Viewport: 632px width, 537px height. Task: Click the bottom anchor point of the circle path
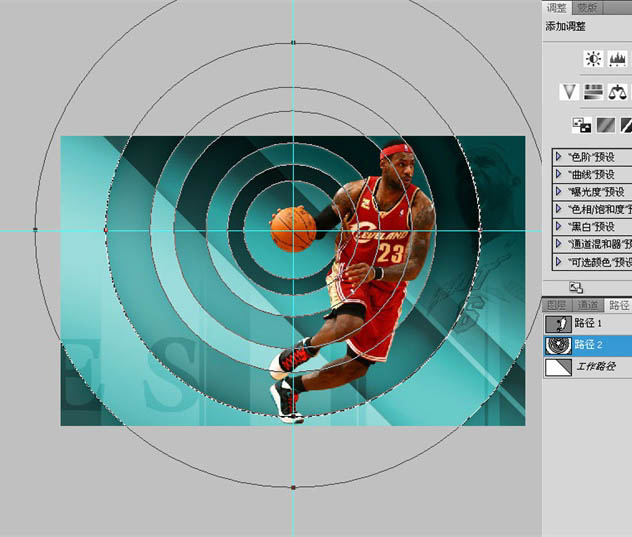[x=293, y=488]
